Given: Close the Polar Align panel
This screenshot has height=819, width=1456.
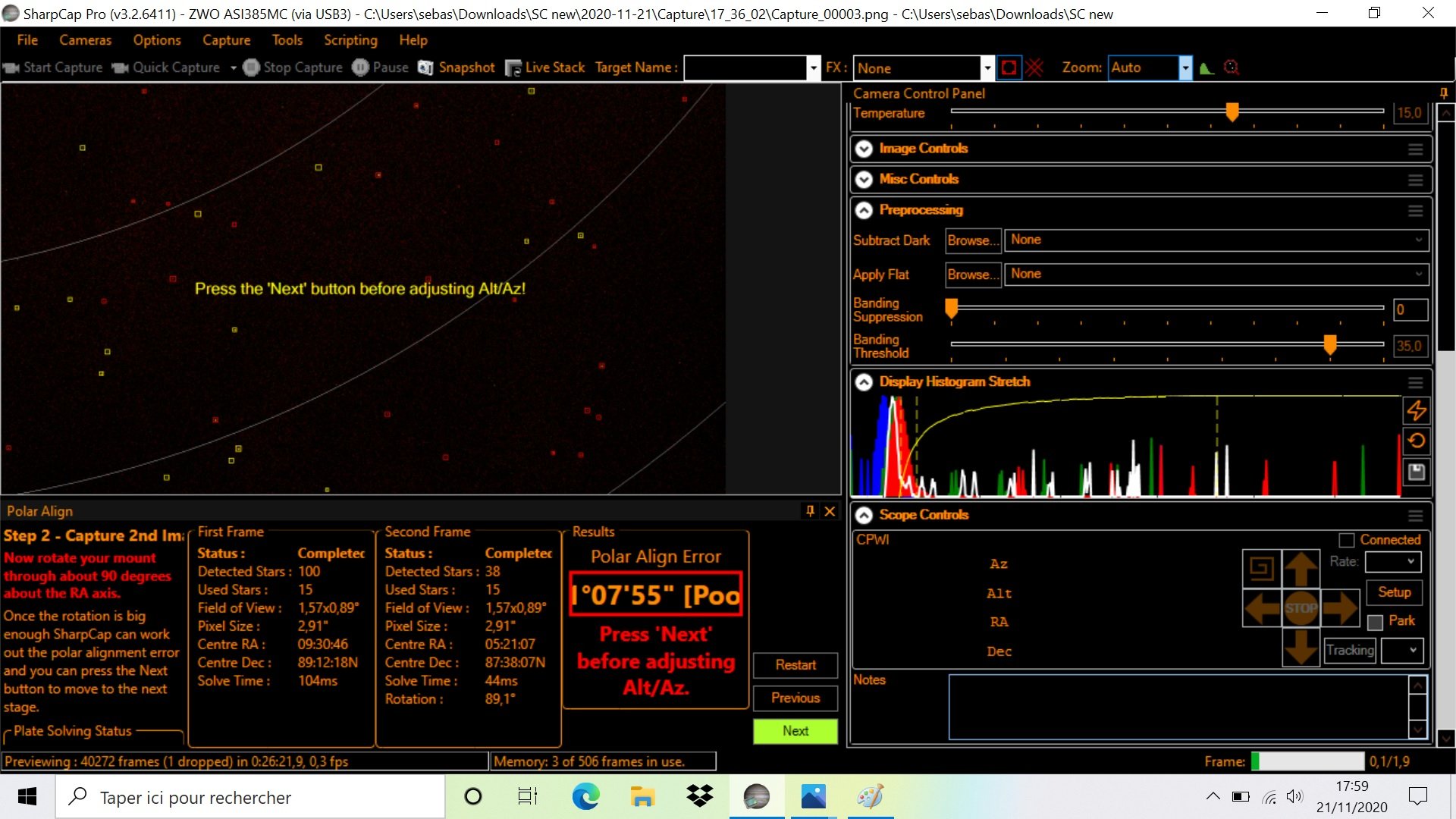Looking at the screenshot, I should (x=830, y=511).
